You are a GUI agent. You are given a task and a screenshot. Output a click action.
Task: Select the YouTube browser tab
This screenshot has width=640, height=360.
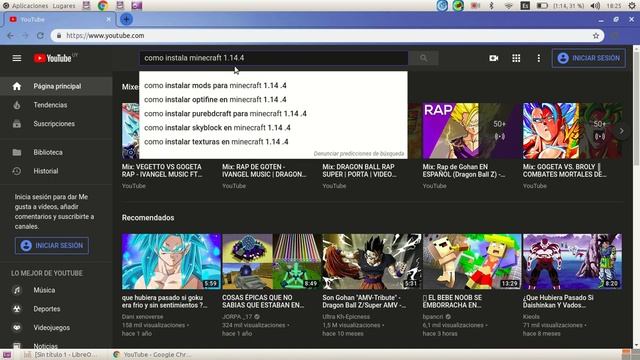point(60,19)
